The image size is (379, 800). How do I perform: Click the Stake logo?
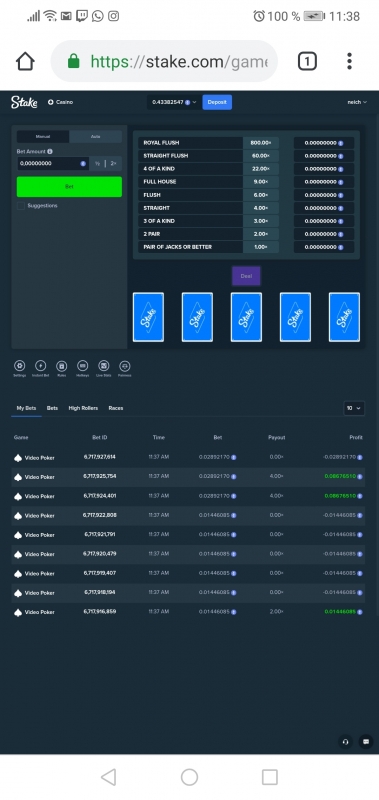click(x=24, y=102)
